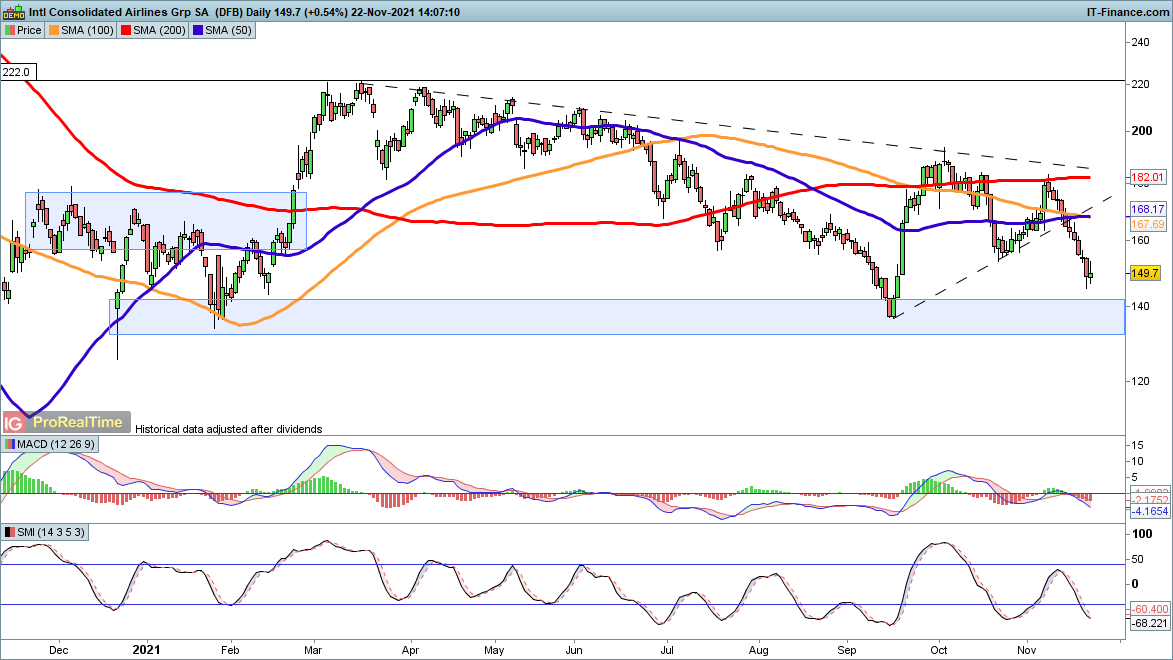The height and width of the screenshot is (660, 1173).
Task: Click the 240 price axis label
Action: click(x=1141, y=43)
